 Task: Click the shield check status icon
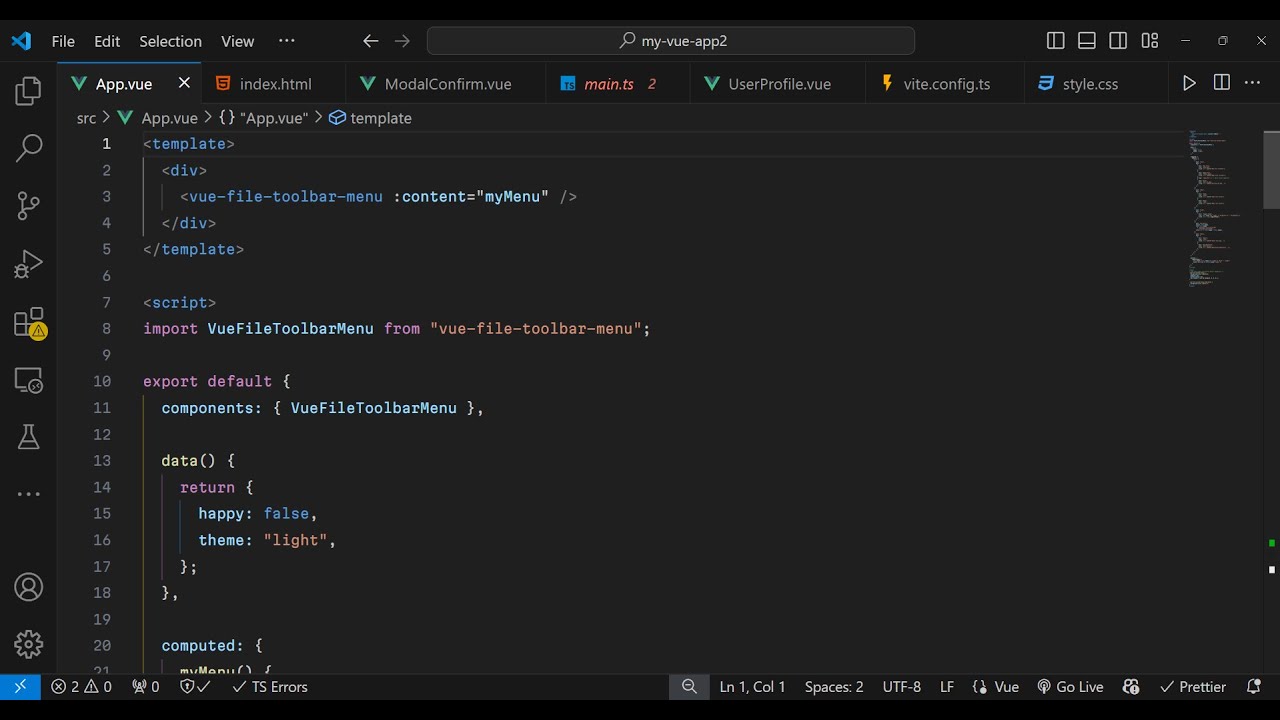195,687
